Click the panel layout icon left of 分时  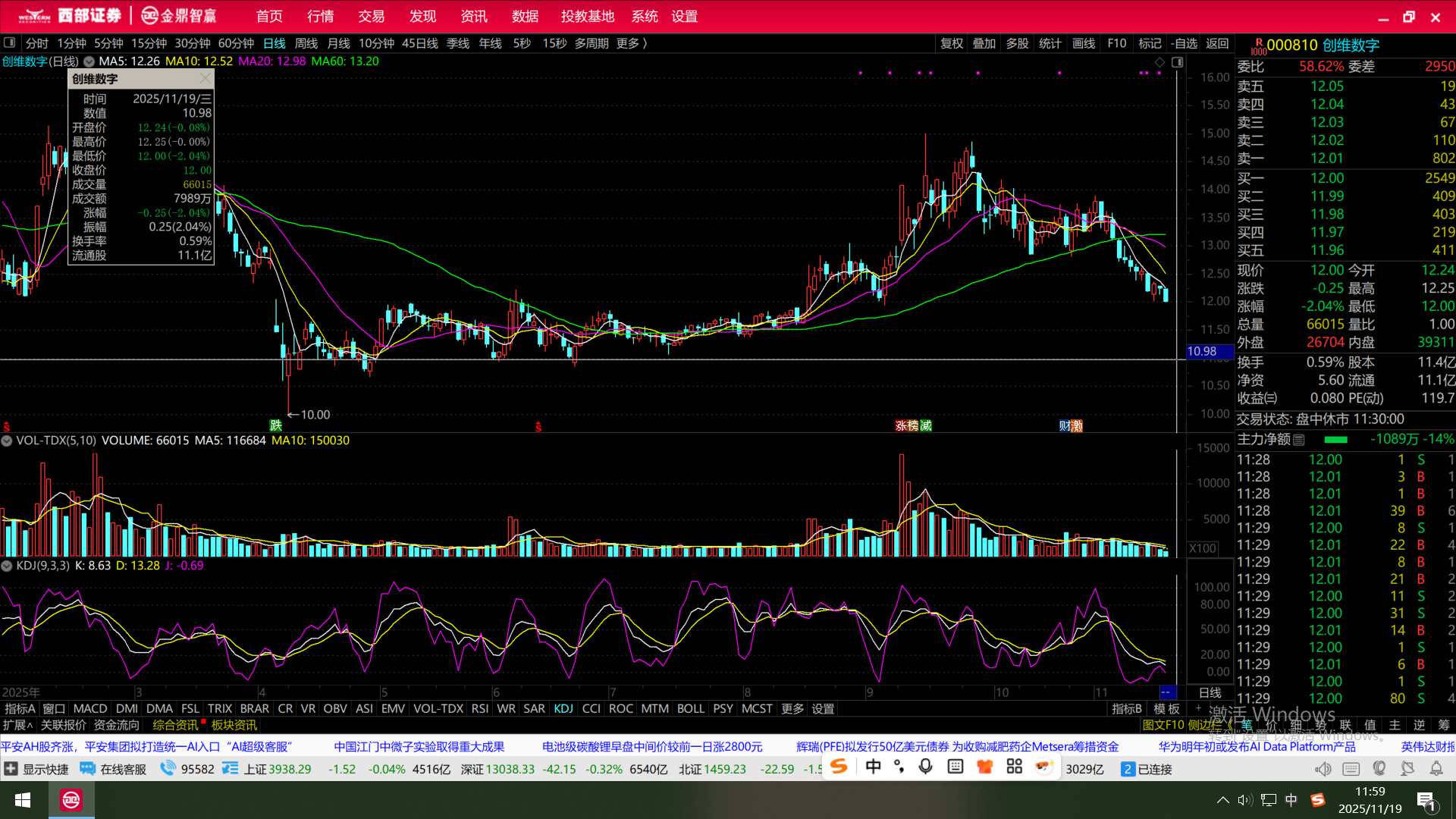(x=10, y=43)
